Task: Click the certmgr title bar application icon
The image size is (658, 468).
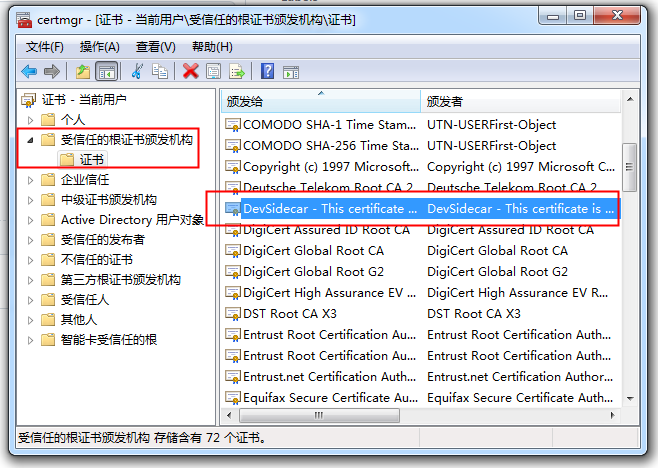Action: [24, 20]
